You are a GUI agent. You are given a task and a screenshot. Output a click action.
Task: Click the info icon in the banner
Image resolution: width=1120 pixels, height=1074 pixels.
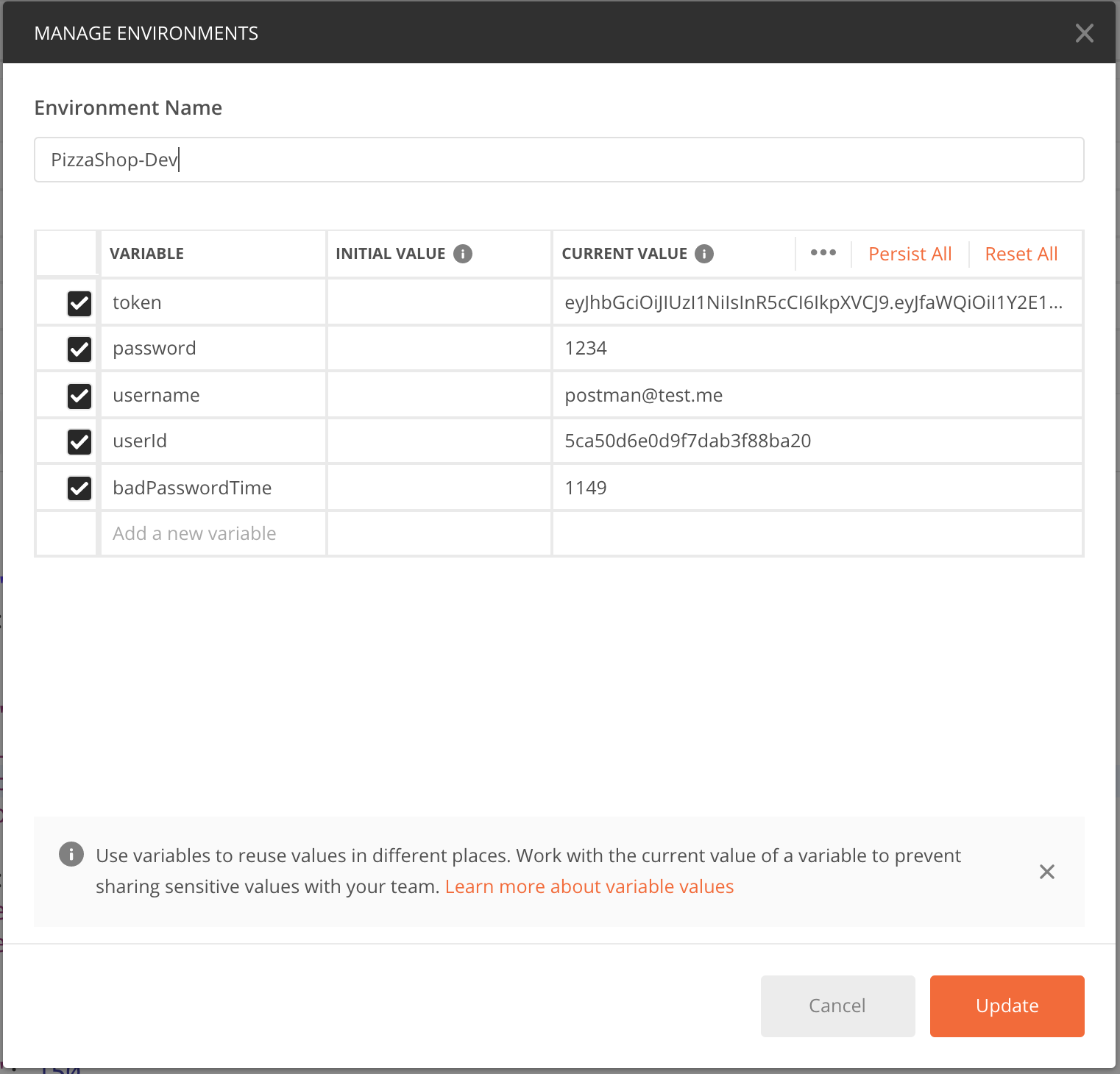point(71,854)
